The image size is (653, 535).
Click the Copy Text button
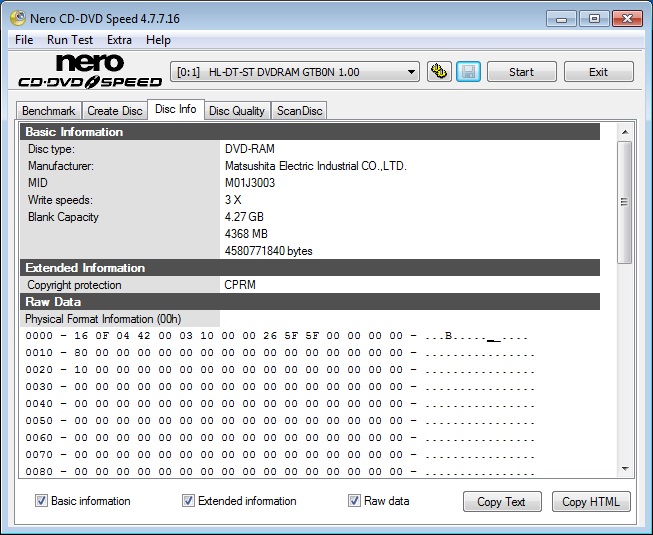tap(502, 502)
